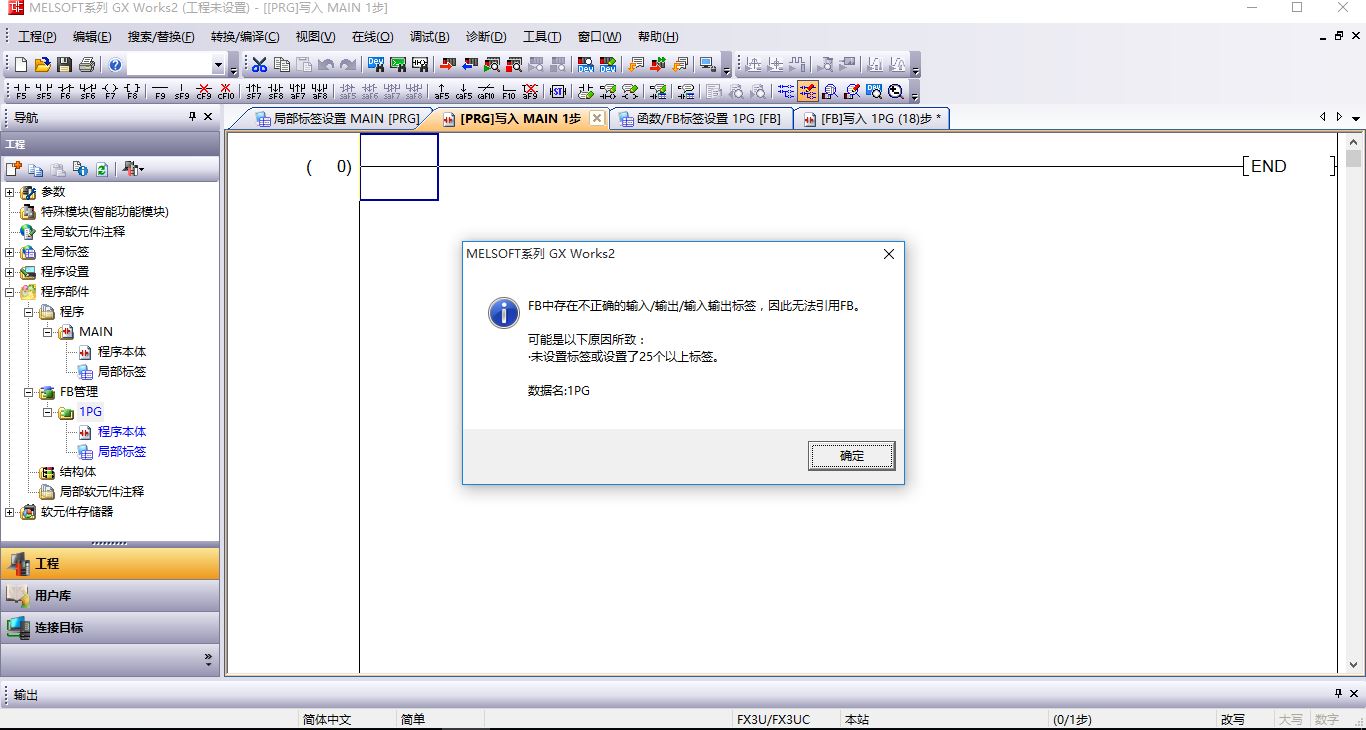Switch to 函数/FB标签设置 1PG tab
This screenshot has width=1366, height=730.
[700, 119]
